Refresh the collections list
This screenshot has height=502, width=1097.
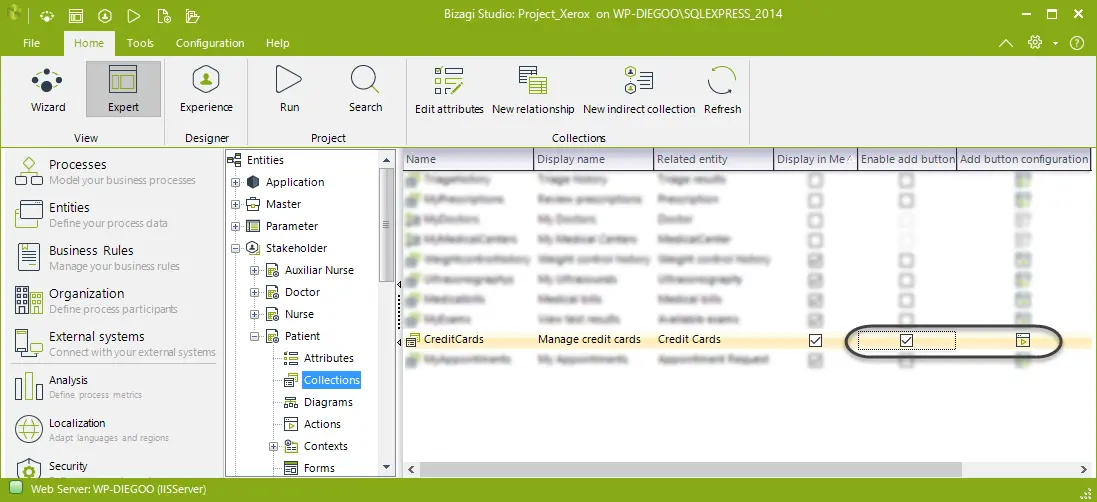722,91
